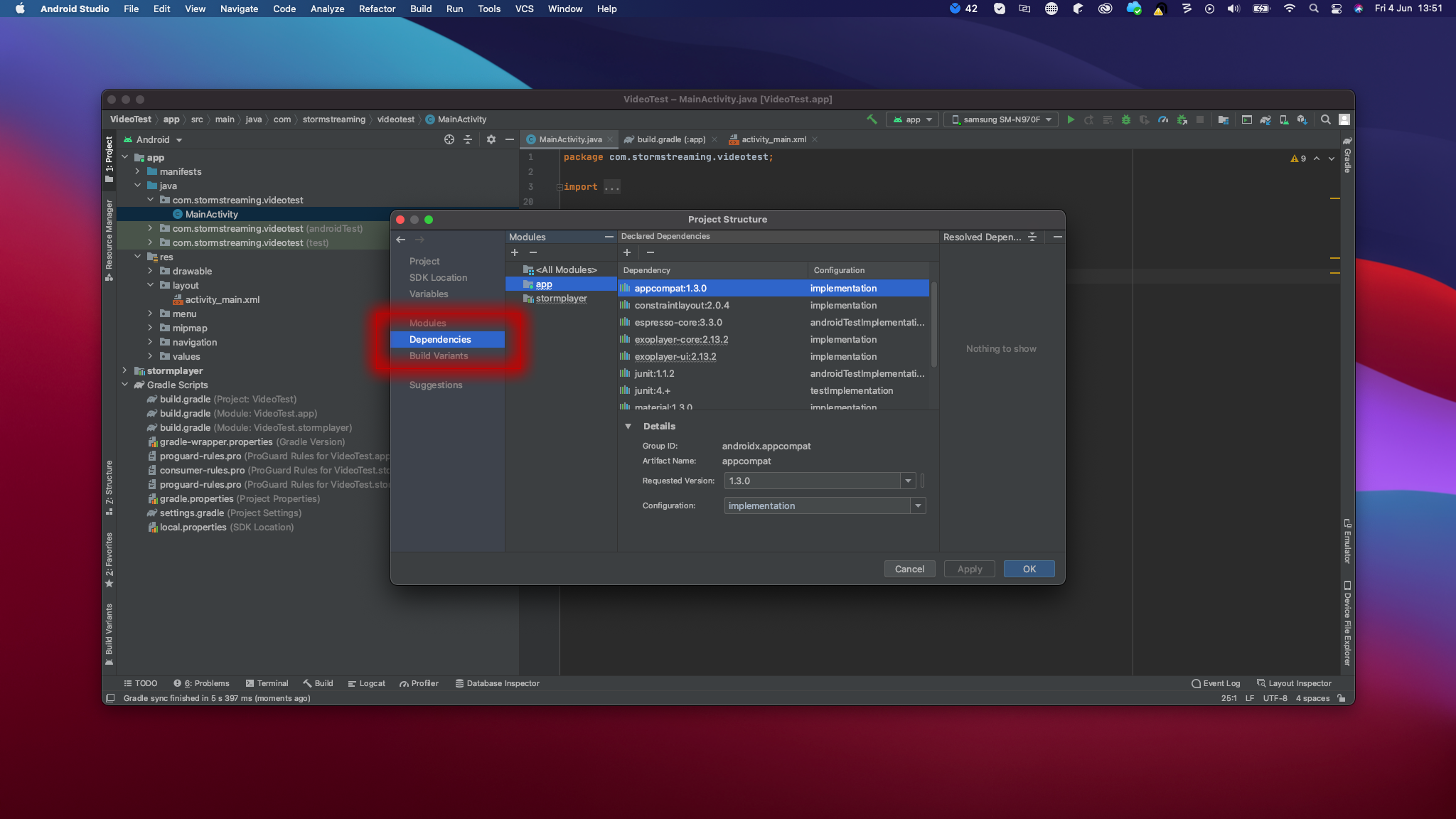Switch to the build.gradle (:app) editor tab
The height and width of the screenshot is (819, 1456).
click(x=670, y=139)
